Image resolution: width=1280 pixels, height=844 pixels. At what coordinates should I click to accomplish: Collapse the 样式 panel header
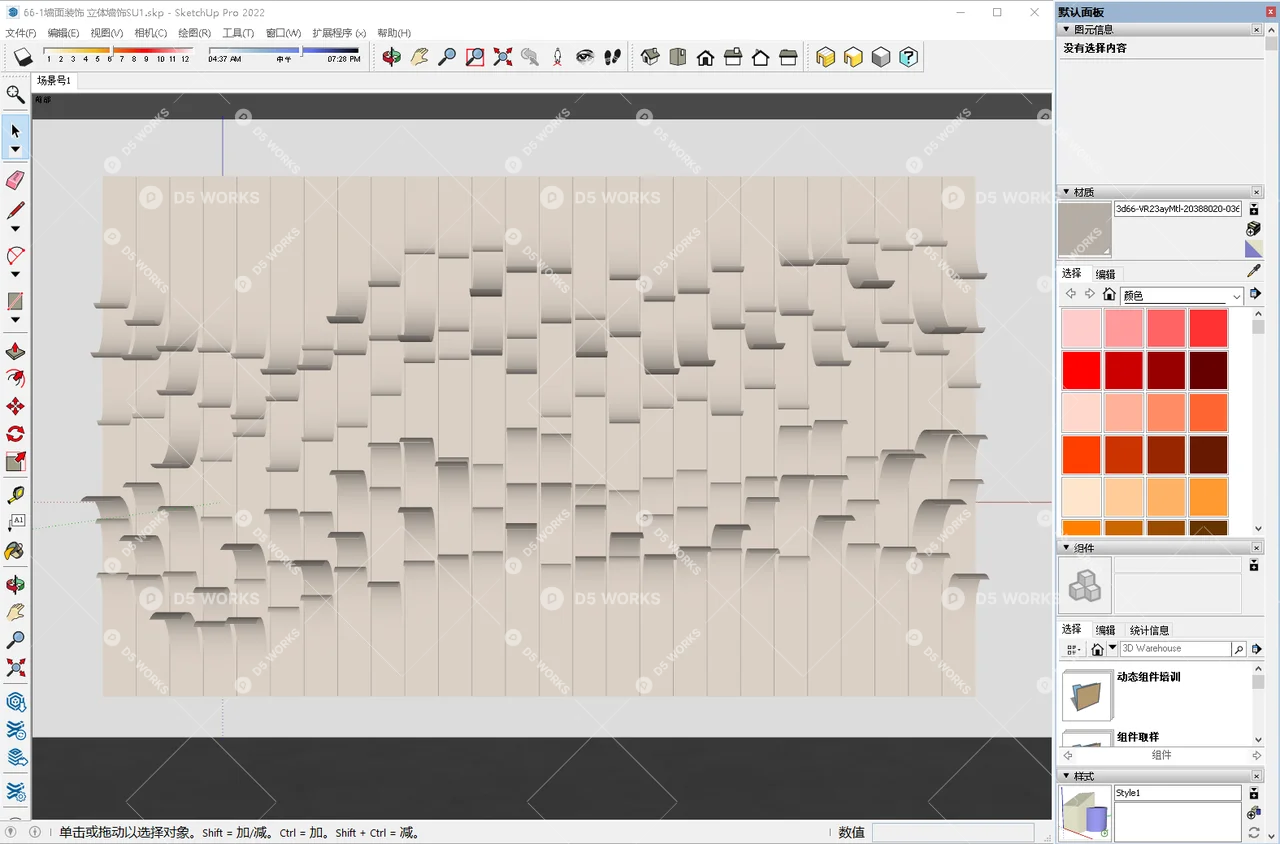(x=1066, y=775)
